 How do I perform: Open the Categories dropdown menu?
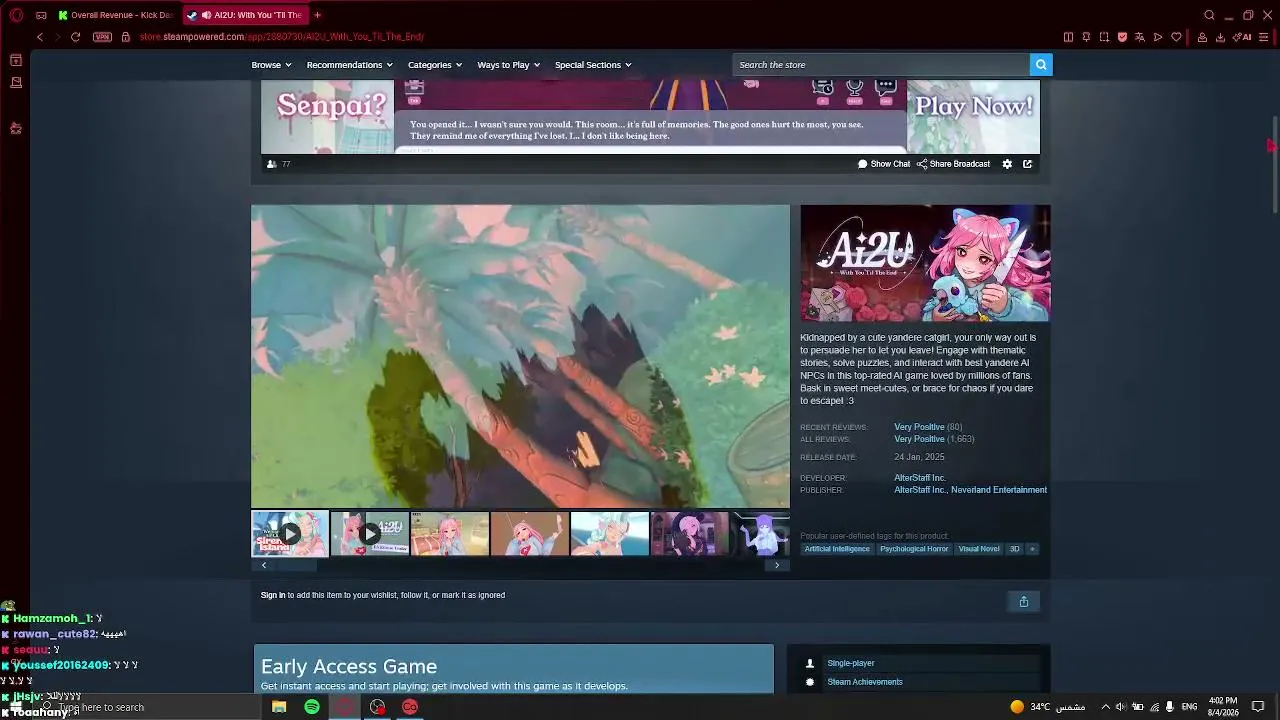(x=435, y=65)
